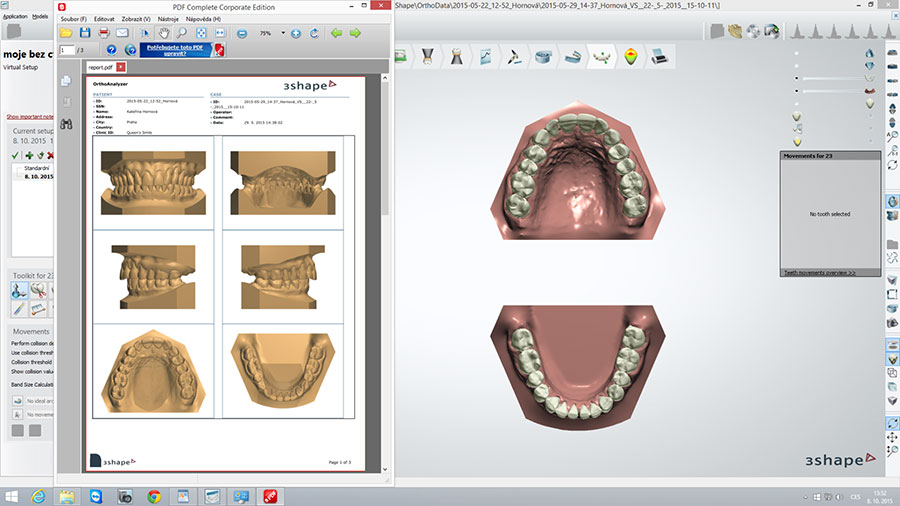The width and height of the screenshot is (900, 506).
Task: Open a file using the yellow folder icon
Action: click(x=66, y=33)
